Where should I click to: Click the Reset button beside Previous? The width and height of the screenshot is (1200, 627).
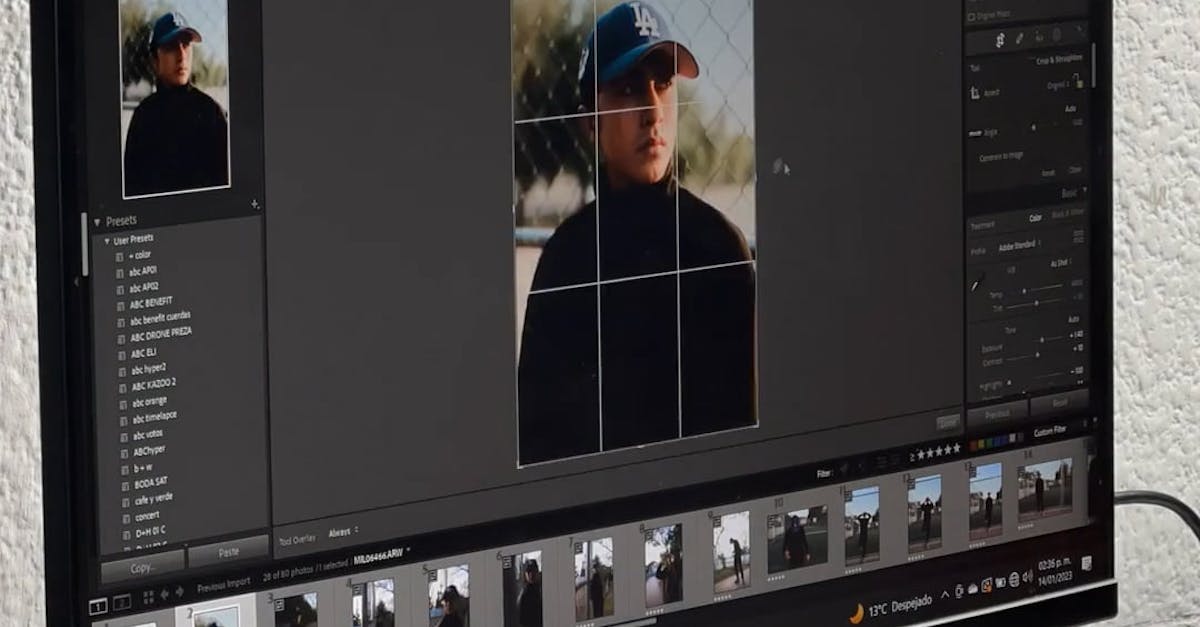click(1060, 401)
